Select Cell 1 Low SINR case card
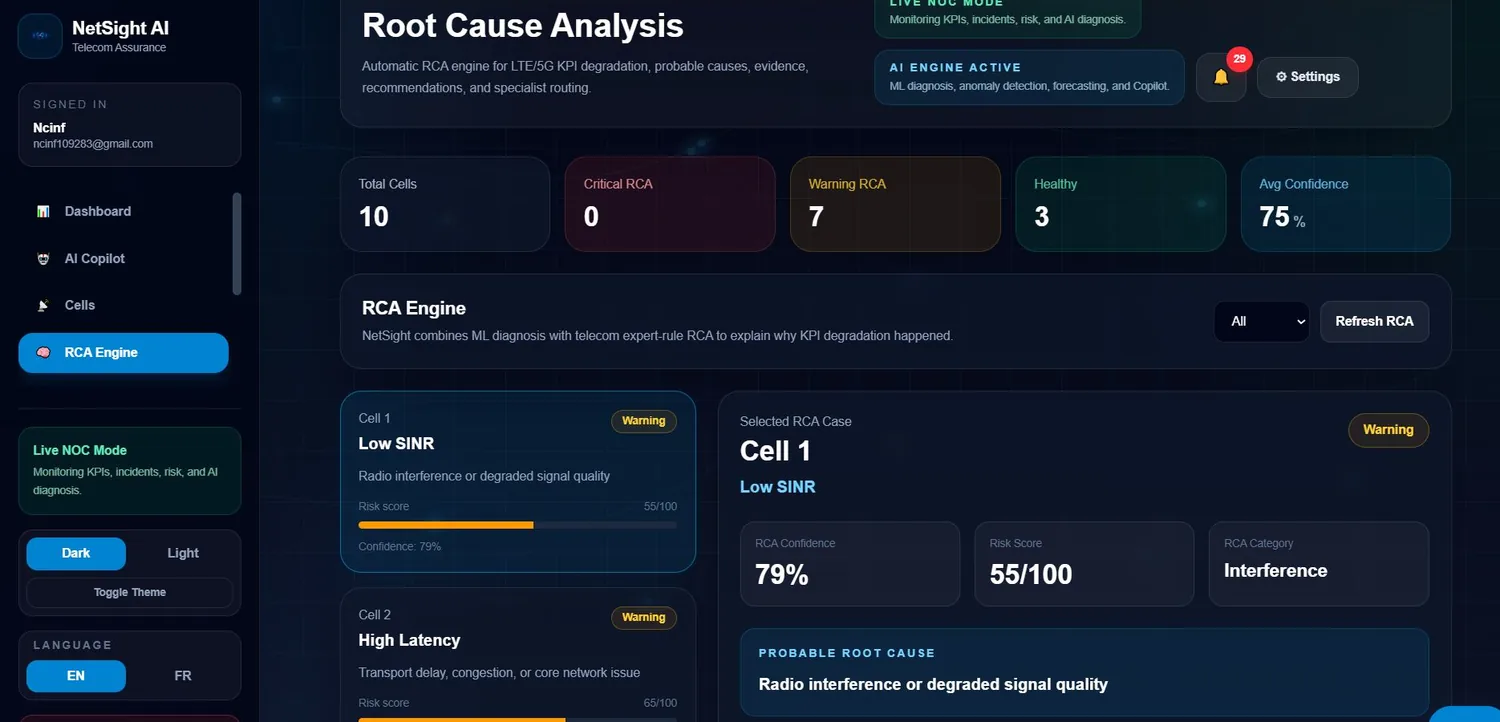The image size is (1500, 722). [518, 481]
